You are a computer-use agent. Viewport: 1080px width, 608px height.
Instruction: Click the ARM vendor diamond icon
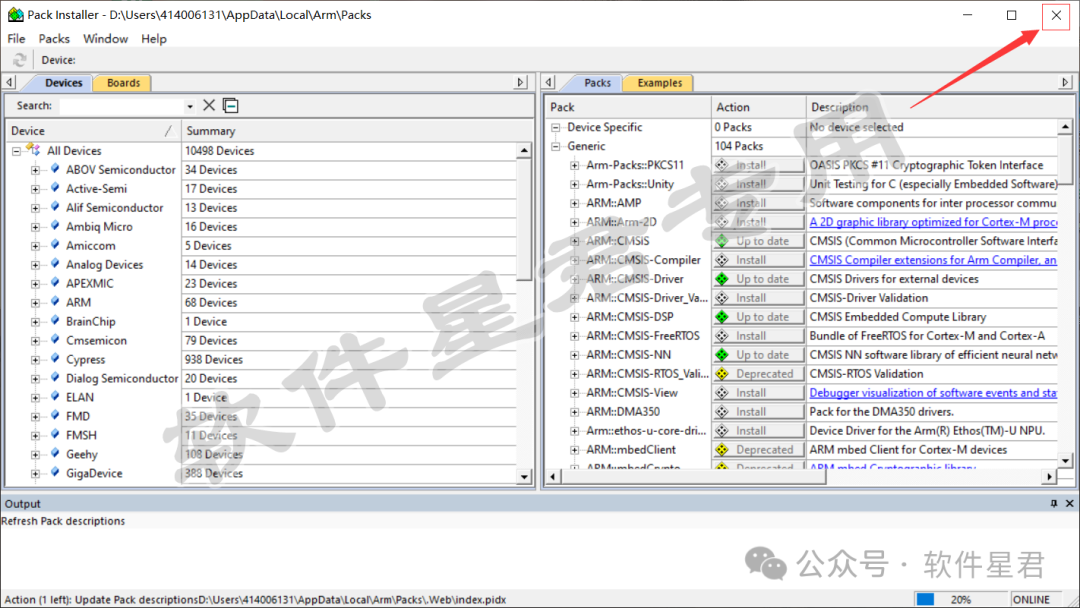[x=55, y=302]
